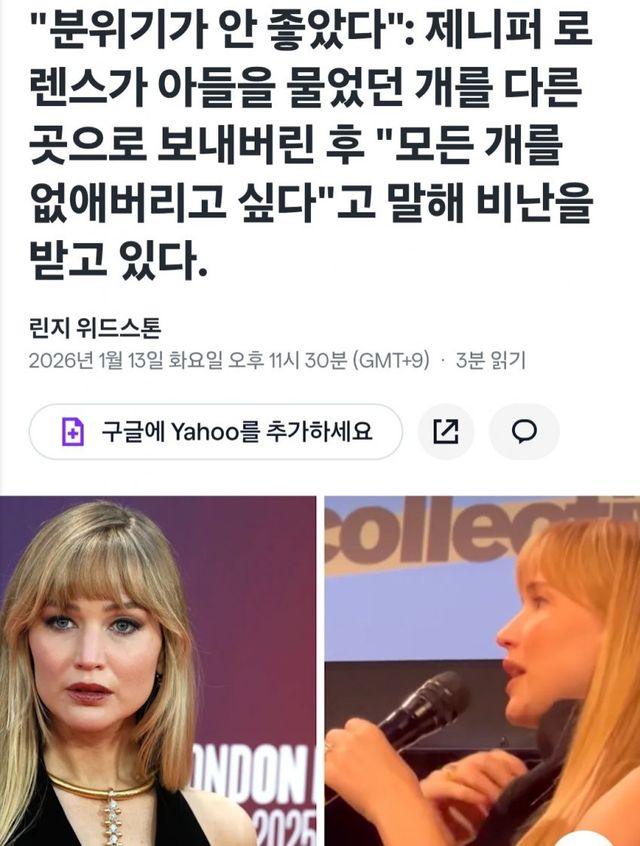Click the purple document-plus icon

pos(73,432)
